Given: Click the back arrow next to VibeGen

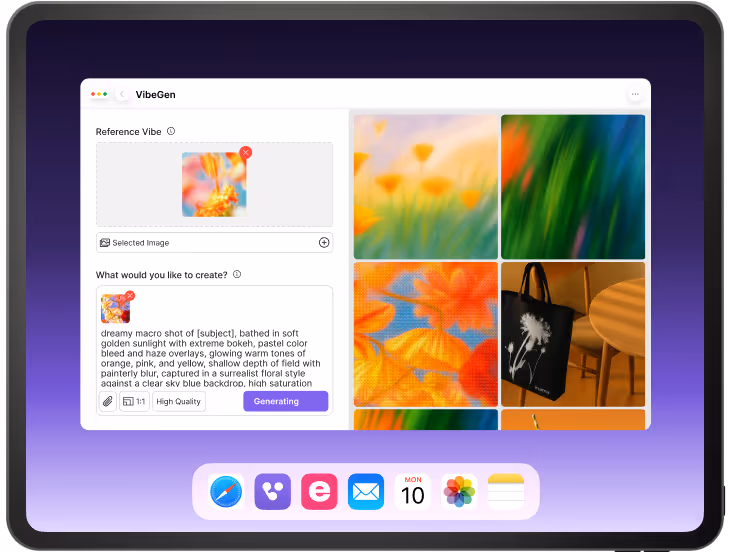Looking at the screenshot, I should pos(122,94).
